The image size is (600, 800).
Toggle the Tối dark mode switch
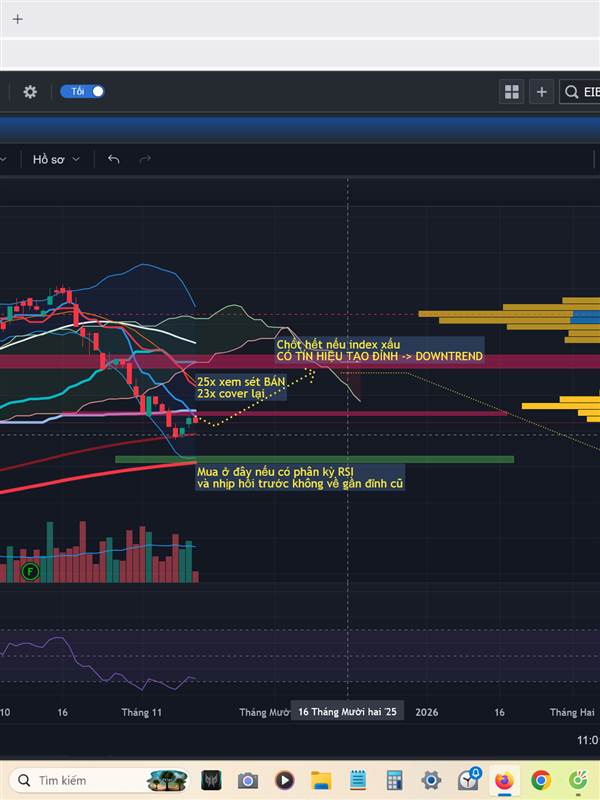[x=82, y=91]
